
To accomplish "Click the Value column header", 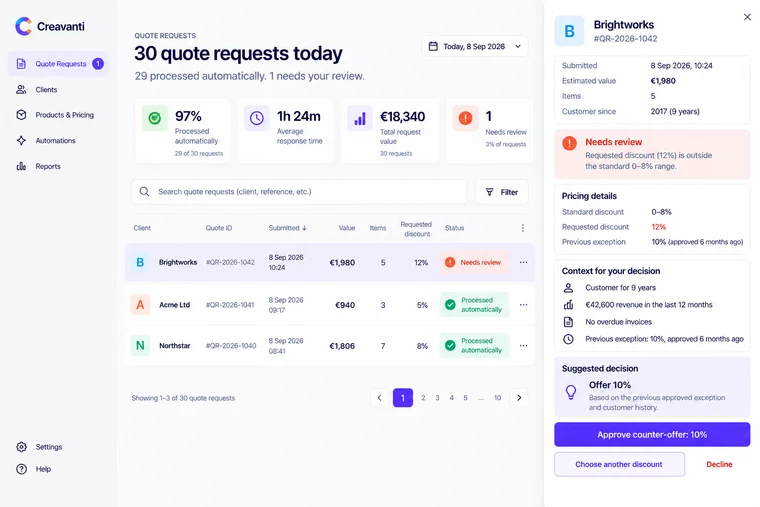I will [347, 228].
